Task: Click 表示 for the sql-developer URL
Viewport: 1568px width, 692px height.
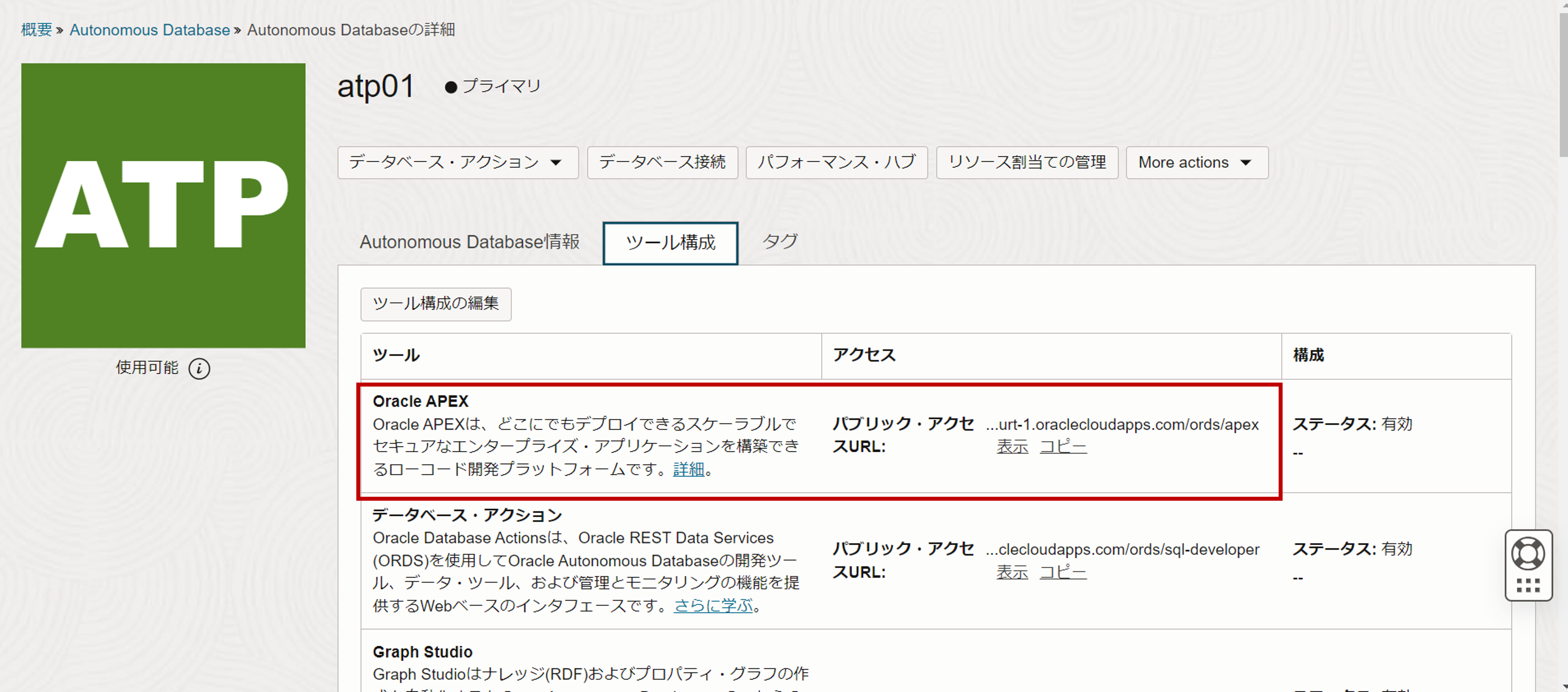Action: [1012, 573]
